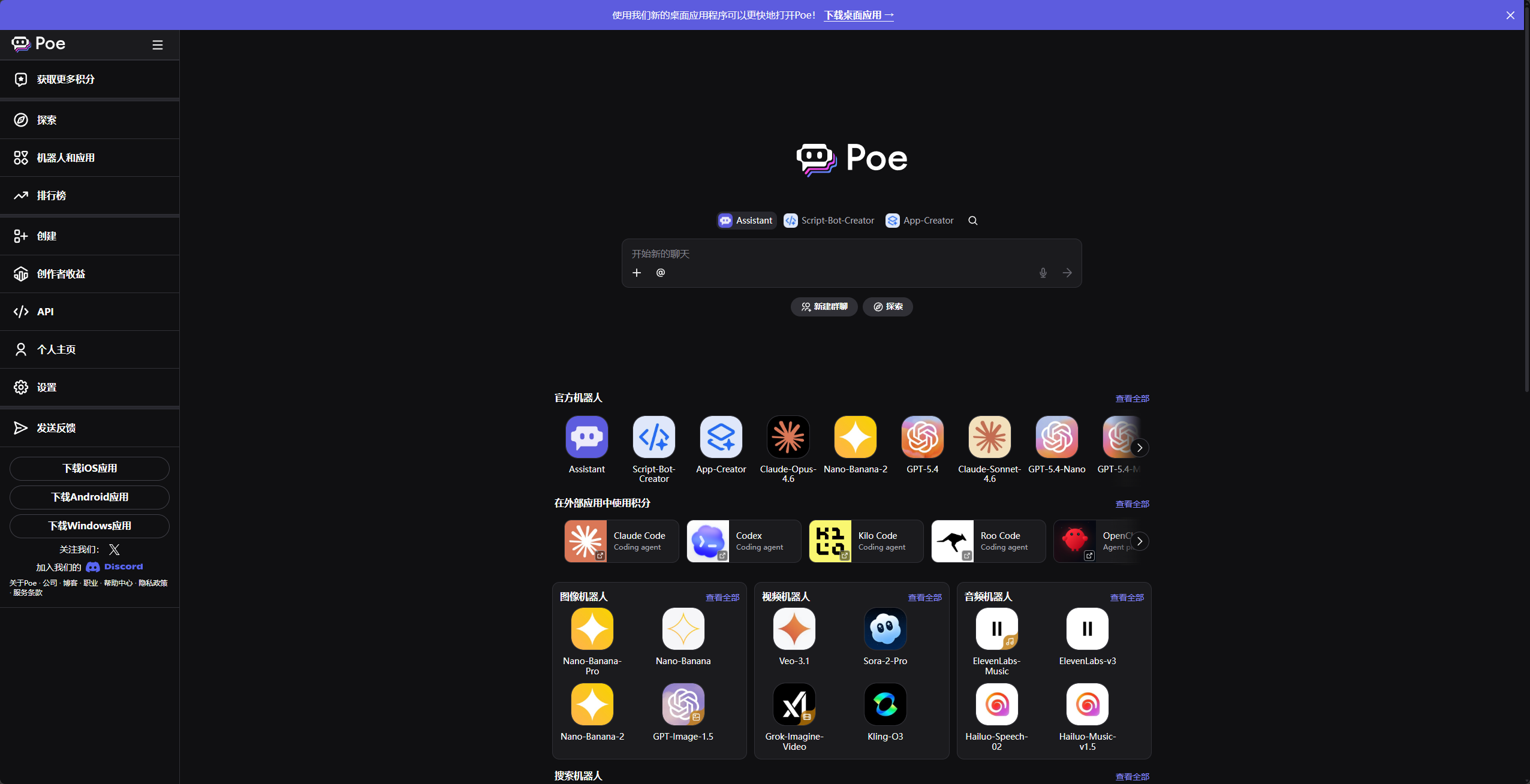Dismiss the top banner with X
1530x784 pixels.
[x=1510, y=15]
